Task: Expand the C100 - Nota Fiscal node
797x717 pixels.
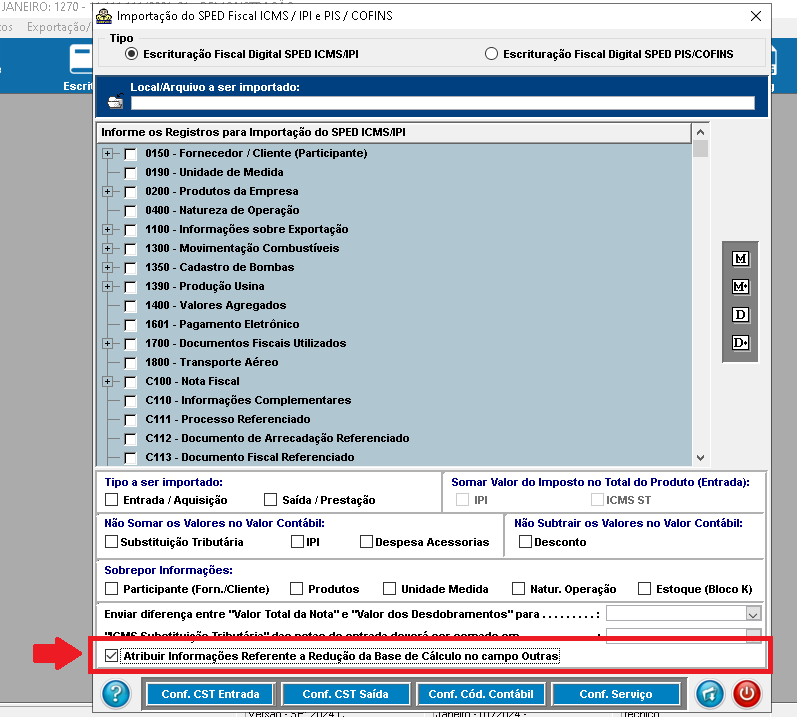Action: point(107,382)
